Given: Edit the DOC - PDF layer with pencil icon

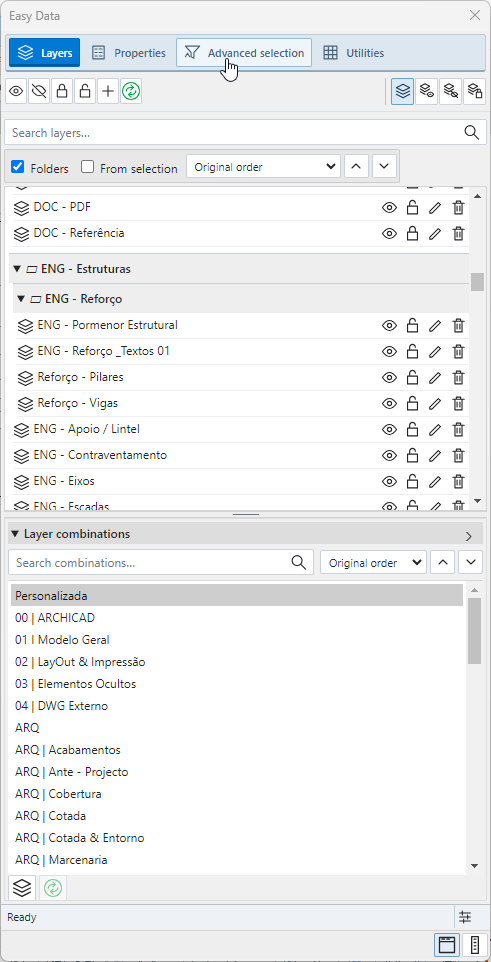Looking at the screenshot, I should tap(435, 208).
